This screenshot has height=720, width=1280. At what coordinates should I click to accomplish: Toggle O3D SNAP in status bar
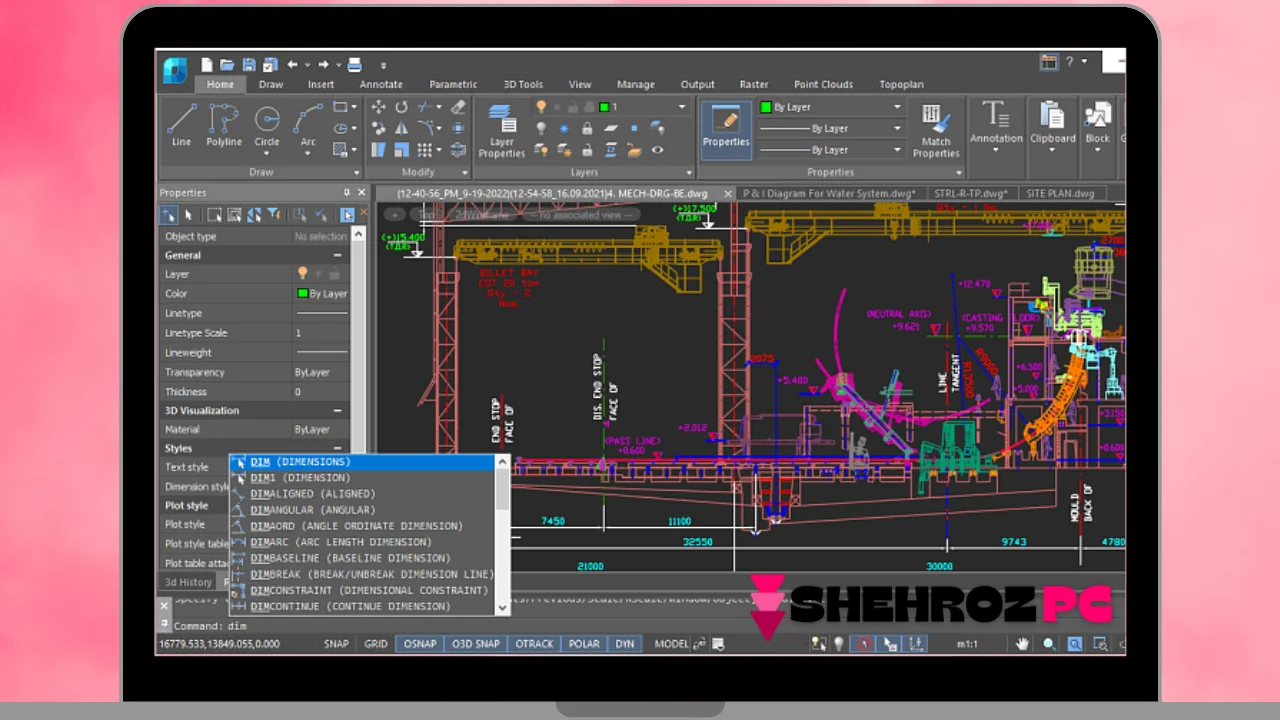pyautogui.click(x=476, y=644)
